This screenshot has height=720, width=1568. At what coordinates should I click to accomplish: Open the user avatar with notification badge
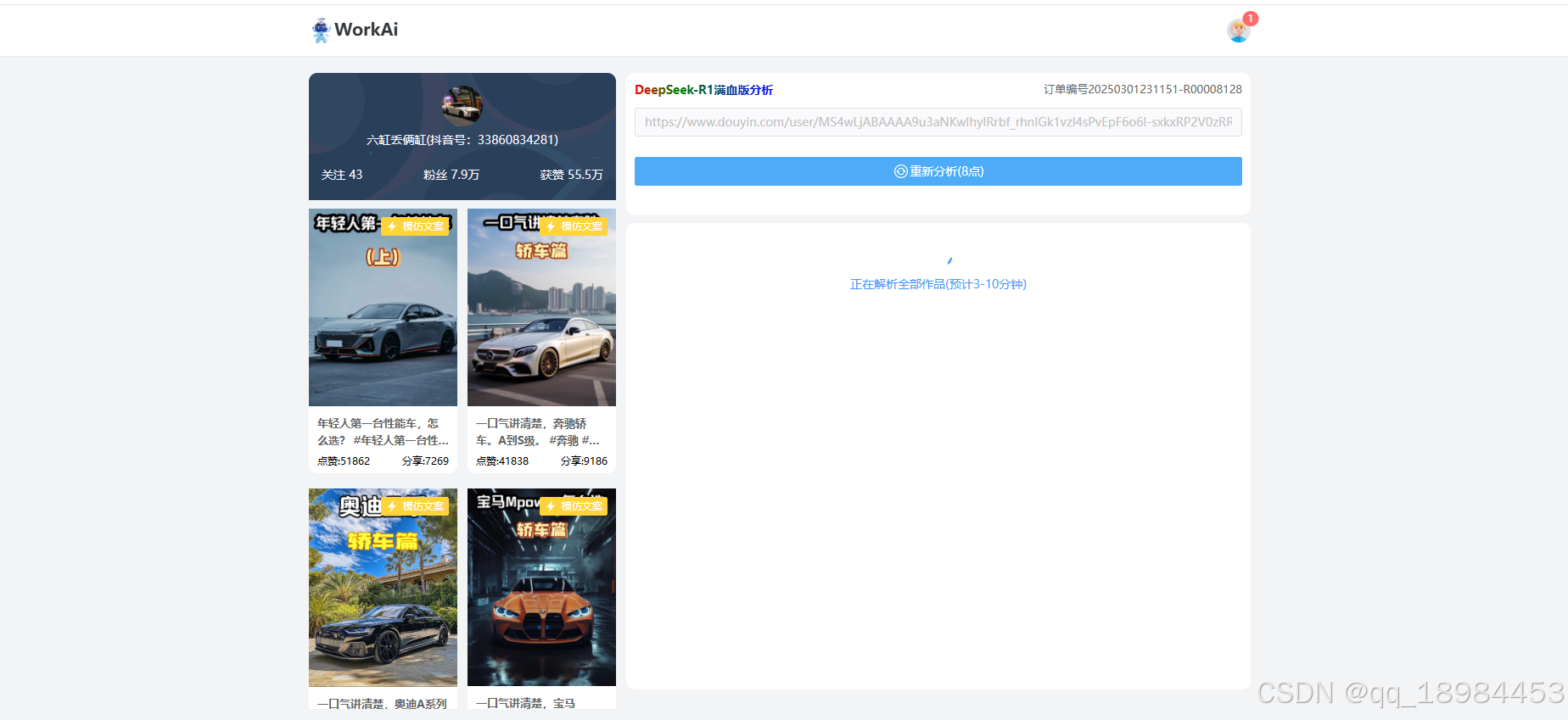coord(1239,31)
